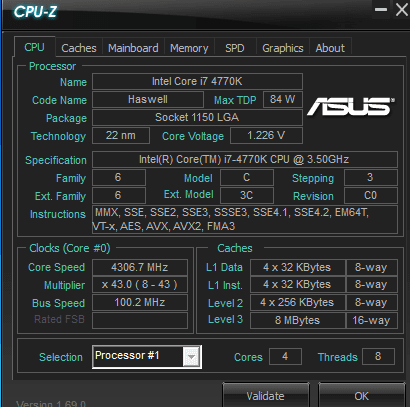Click the Level 2 4 x 256 KBytes value
410x407 pixels.
coord(297,303)
